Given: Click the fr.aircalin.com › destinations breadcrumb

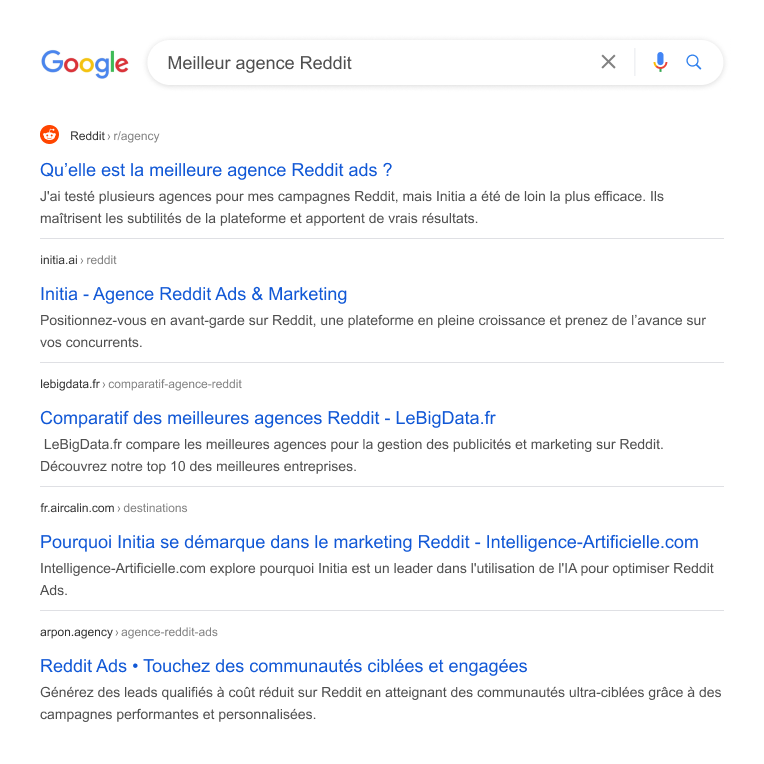Looking at the screenshot, I should (114, 508).
